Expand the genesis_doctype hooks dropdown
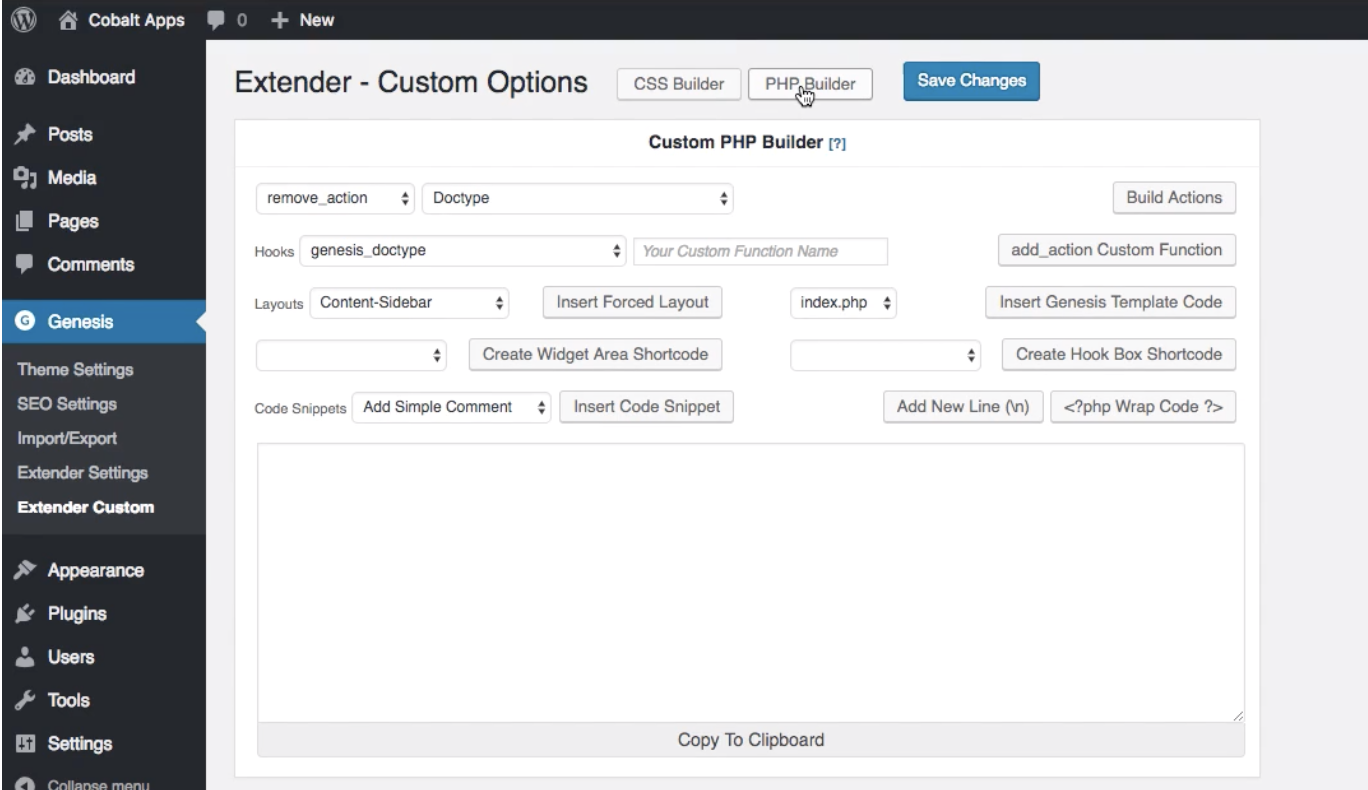Screen dimensions: 1368x790 463,251
